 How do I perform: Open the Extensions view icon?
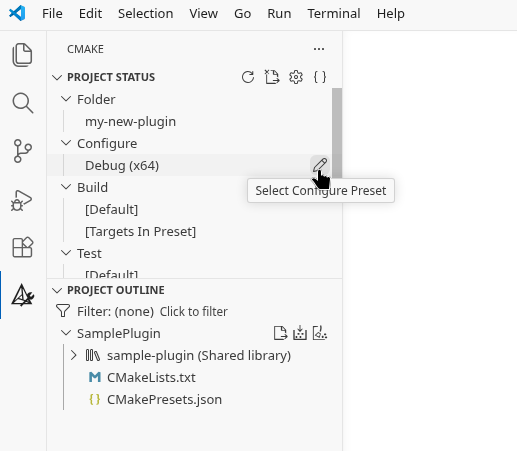[22, 247]
